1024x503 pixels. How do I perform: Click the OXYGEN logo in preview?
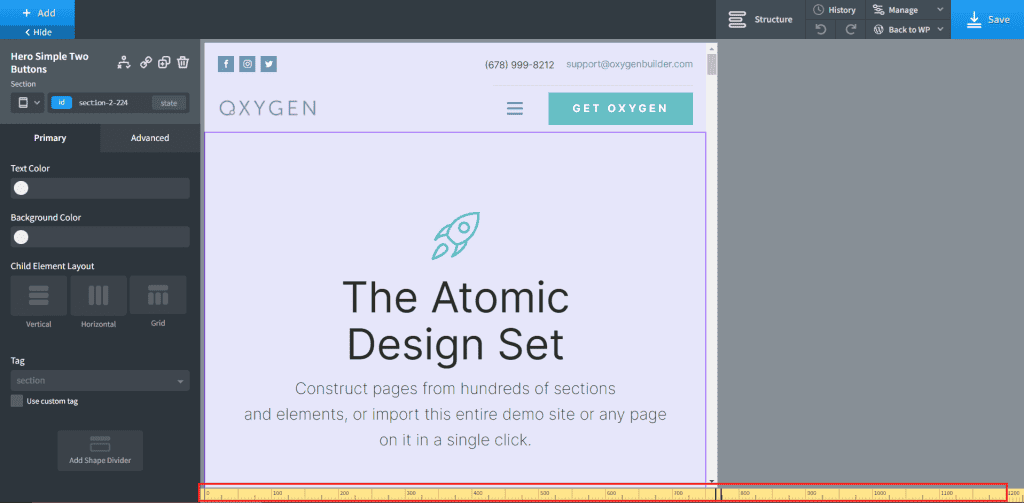tap(268, 108)
